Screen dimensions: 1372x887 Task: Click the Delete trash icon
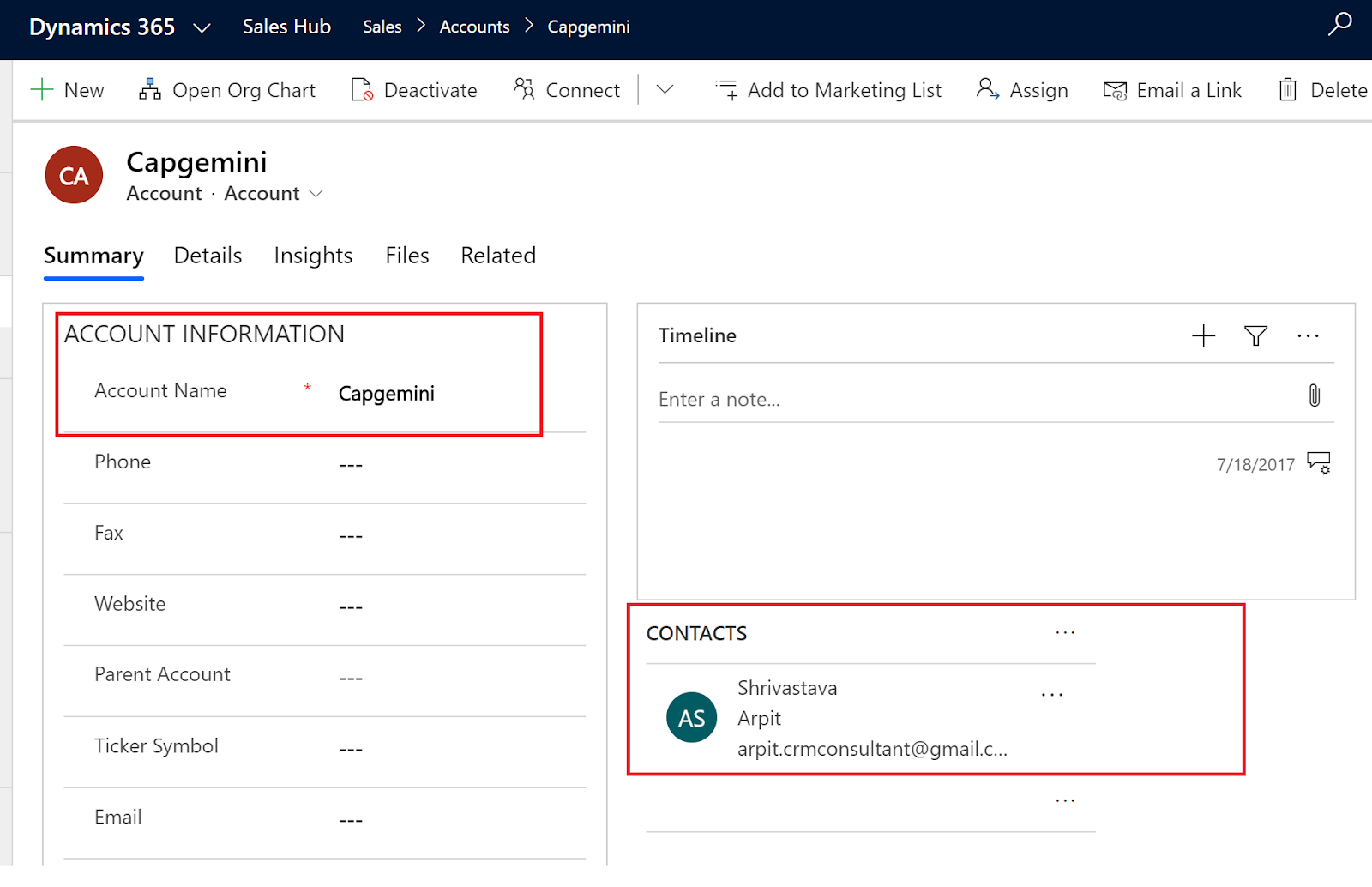pos(1288,89)
